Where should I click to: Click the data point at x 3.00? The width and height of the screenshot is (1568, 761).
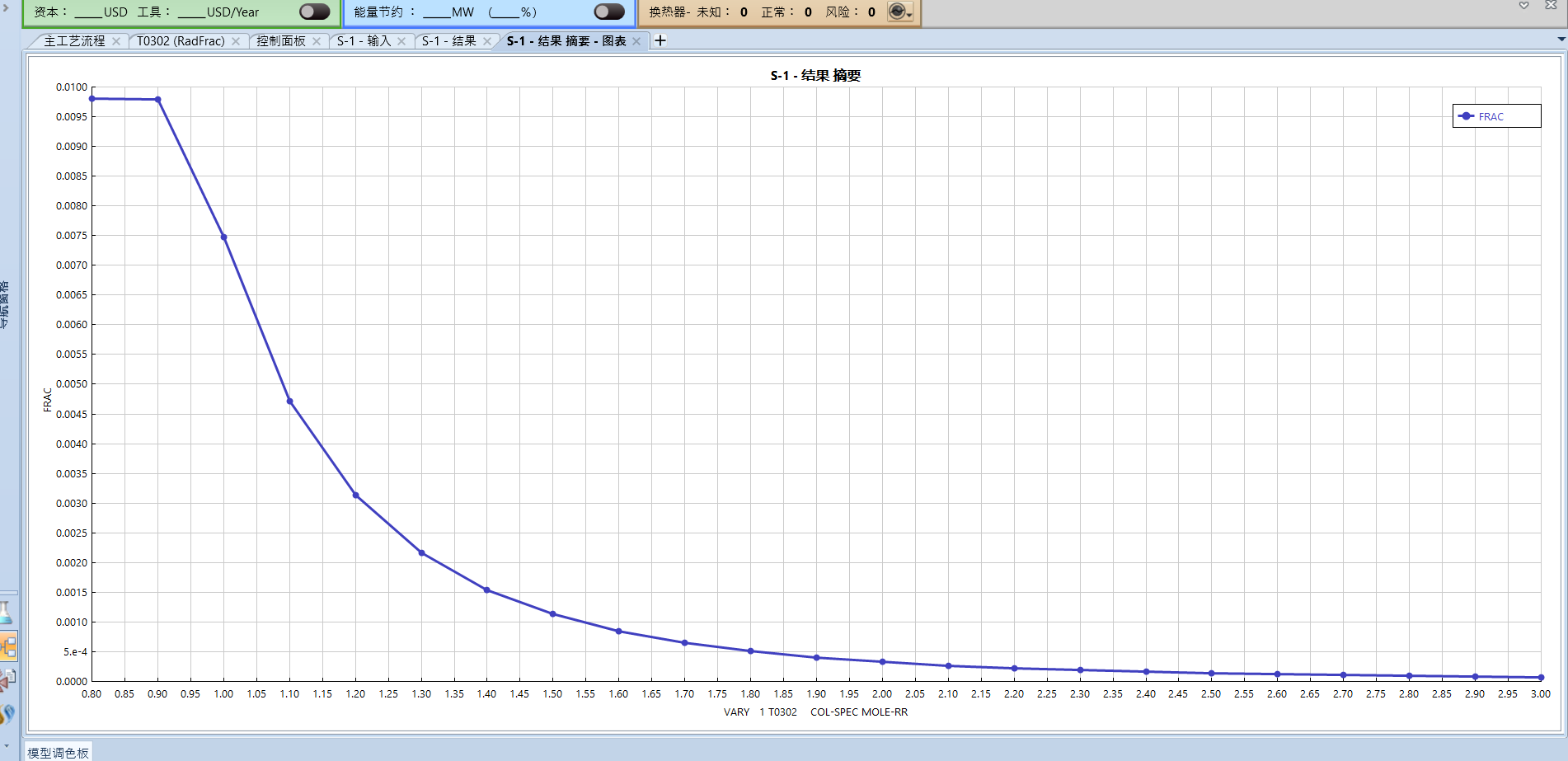(x=1542, y=678)
